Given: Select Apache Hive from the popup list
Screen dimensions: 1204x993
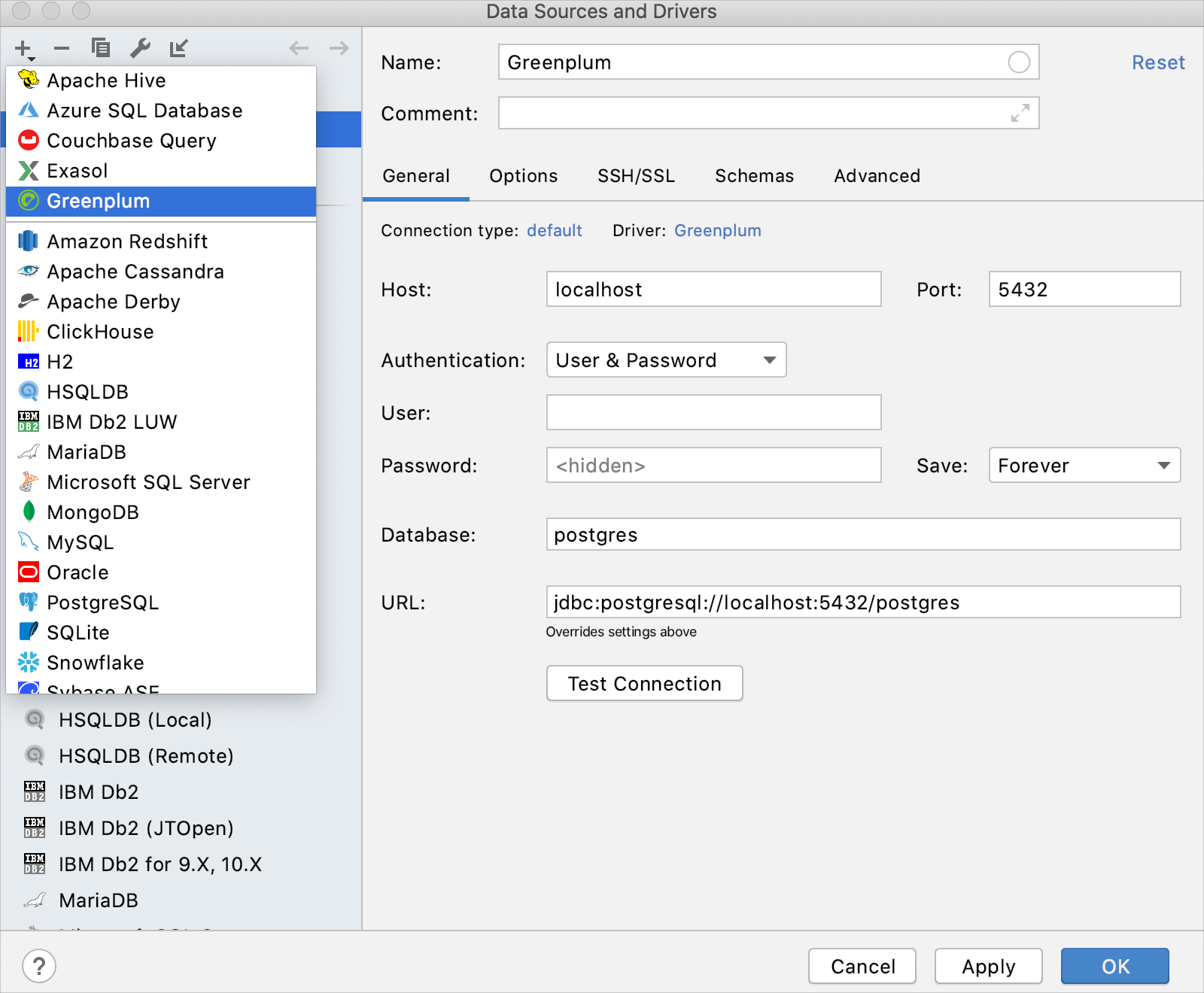Looking at the screenshot, I should [x=161, y=80].
